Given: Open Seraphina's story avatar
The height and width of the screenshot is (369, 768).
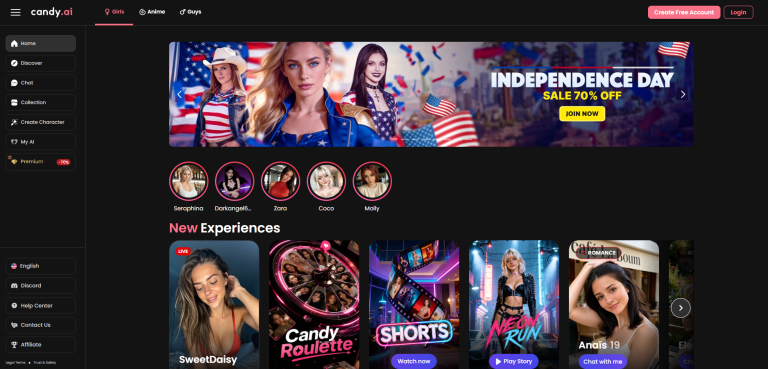Looking at the screenshot, I should pos(189,181).
